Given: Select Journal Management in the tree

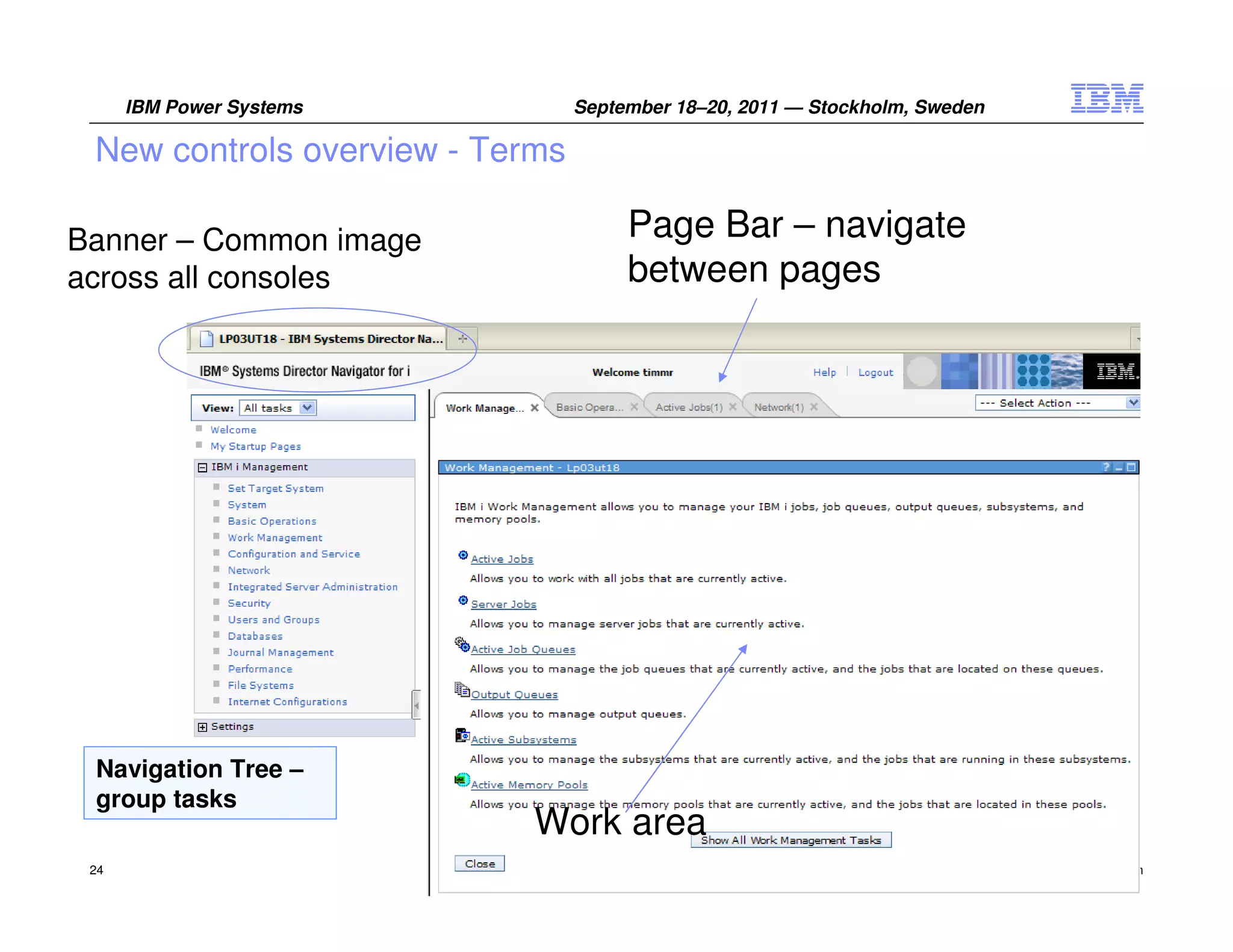Looking at the screenshot, I should (281, 652).
